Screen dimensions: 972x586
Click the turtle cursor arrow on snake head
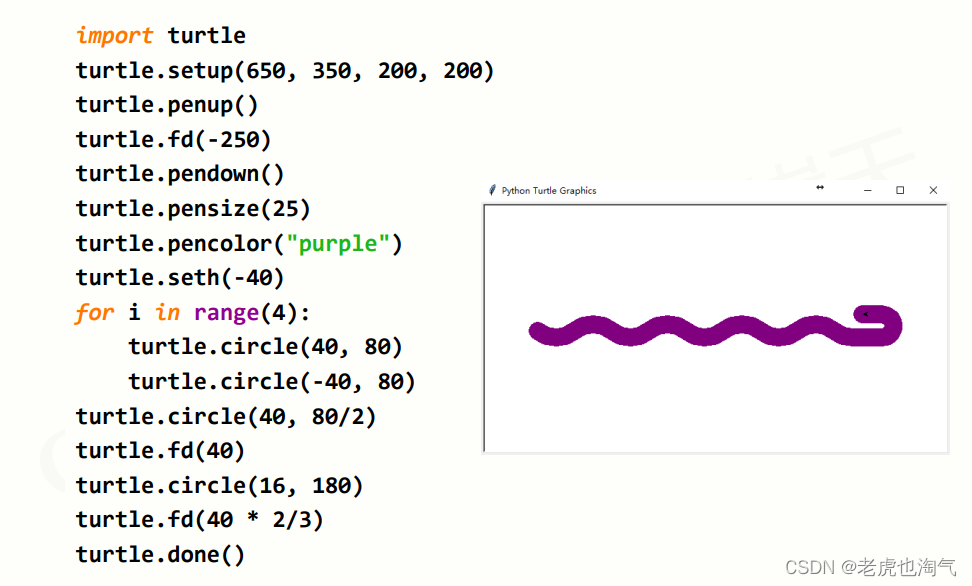865,314
